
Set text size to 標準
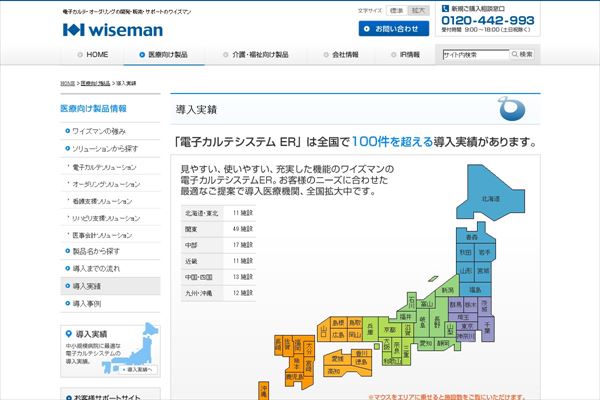pyautogui.click(x=396, y=11)
